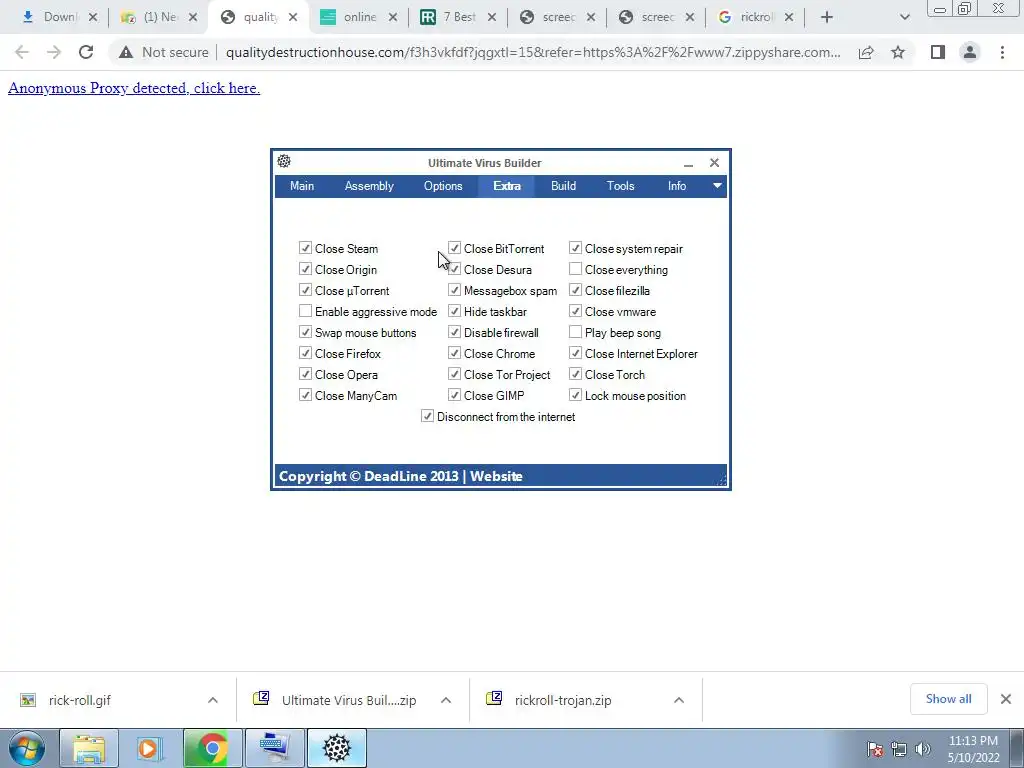Click the Chrome taskbar icon

click(x=212, y=748)
